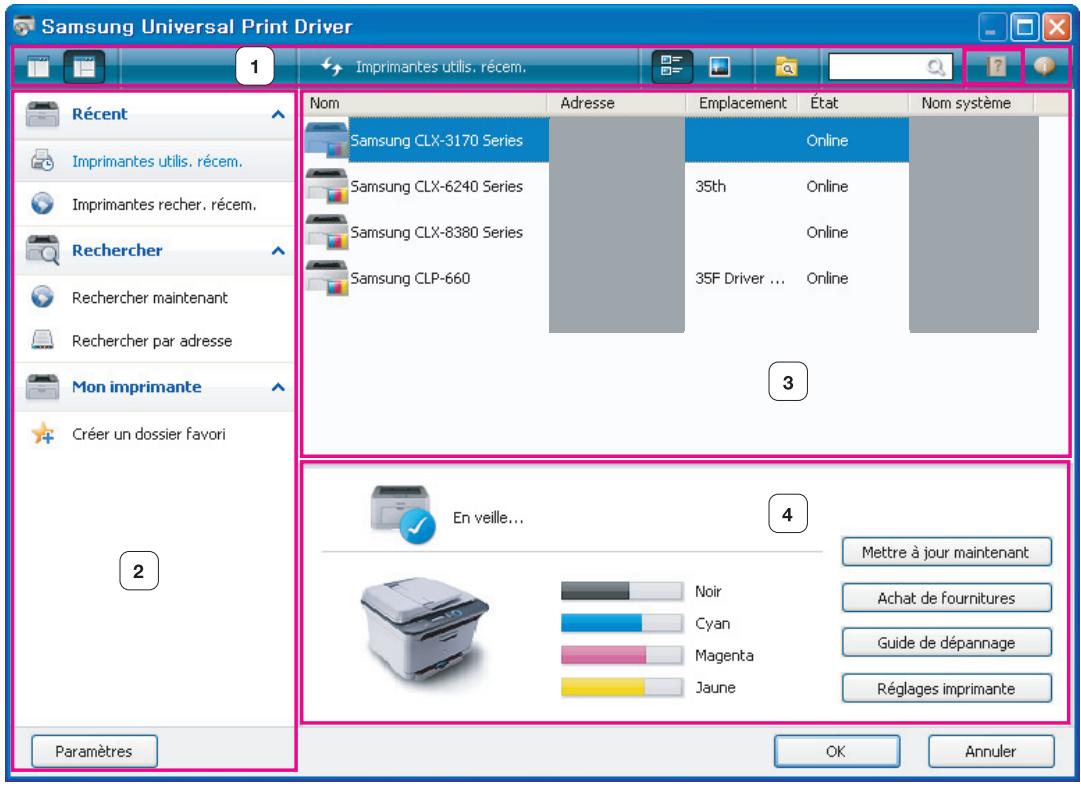
Task: Sort by the Nom column header
Action: point(425,103)
